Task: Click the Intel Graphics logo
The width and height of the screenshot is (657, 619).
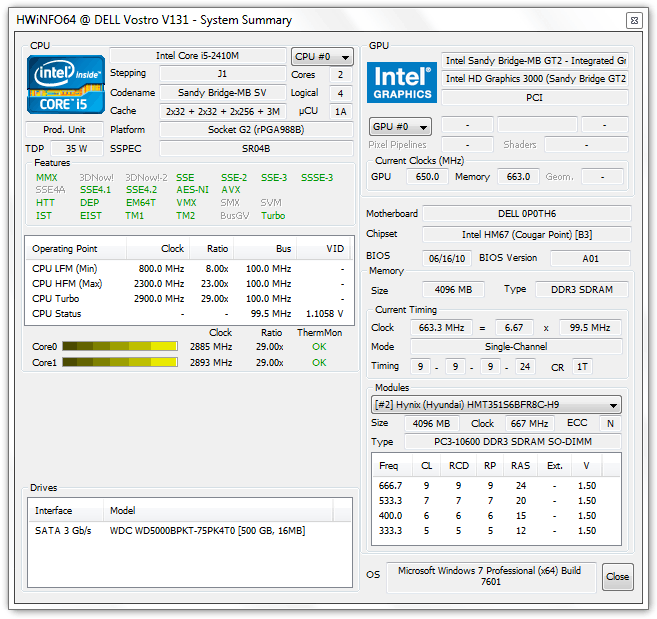Action: coord(402,82)
